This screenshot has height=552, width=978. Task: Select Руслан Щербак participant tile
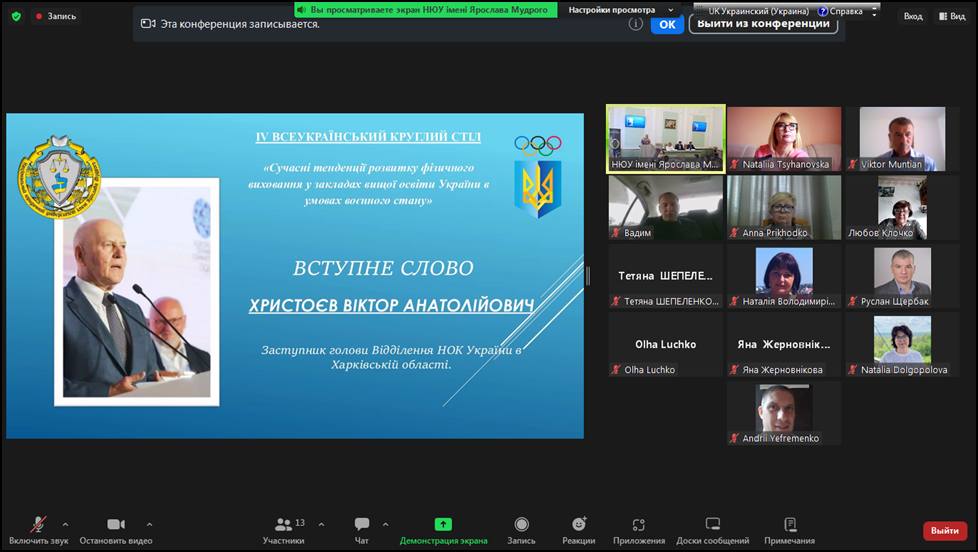point(902,276)
